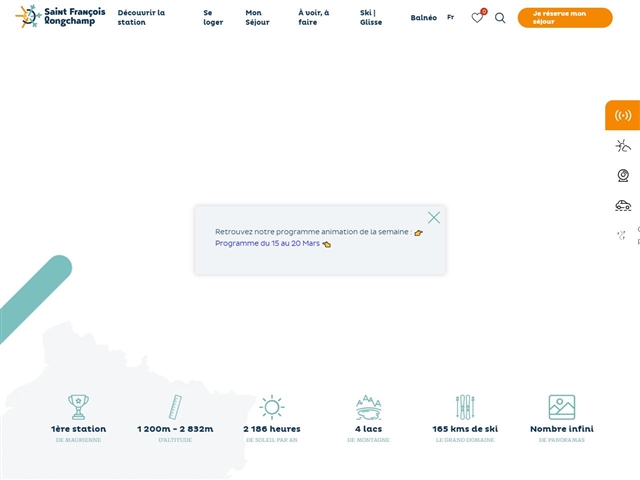Open the Fr language selector
640x480 pixels.
450,18
